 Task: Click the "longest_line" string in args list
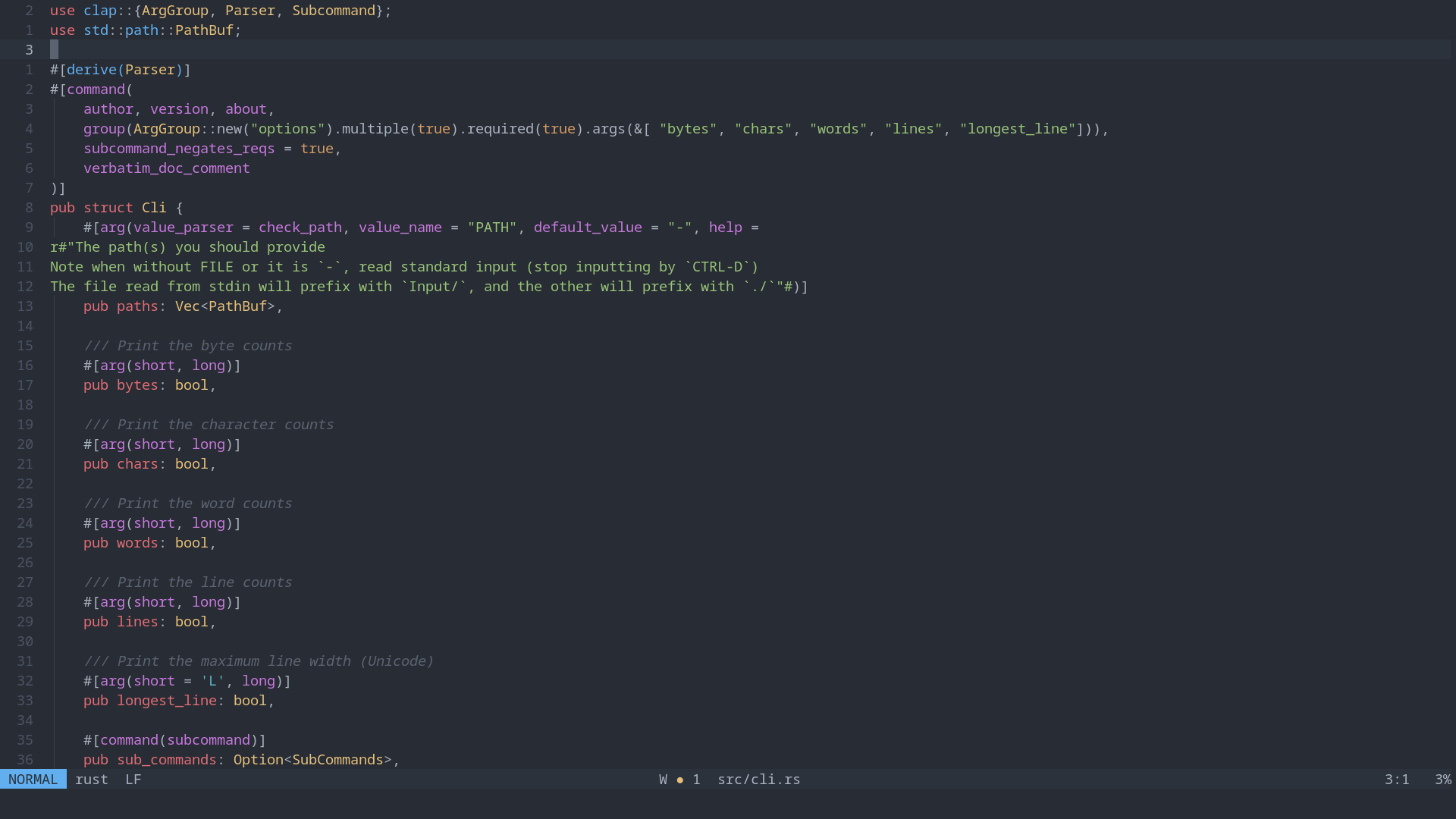1018,129
